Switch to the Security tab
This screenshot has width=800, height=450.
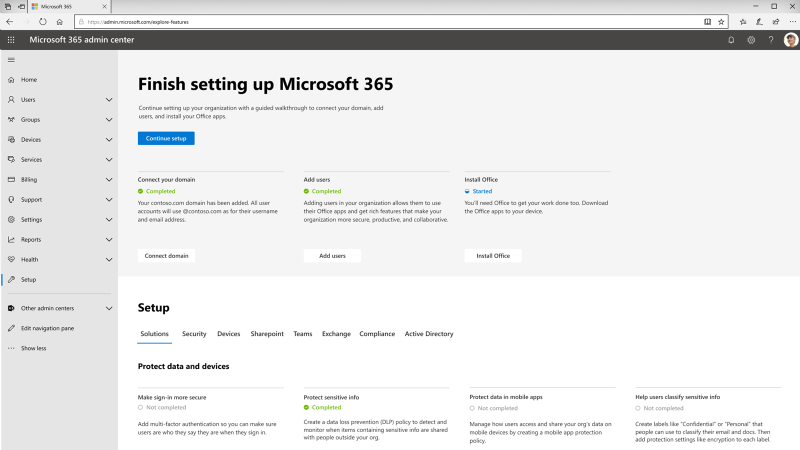tap(194, 334)
